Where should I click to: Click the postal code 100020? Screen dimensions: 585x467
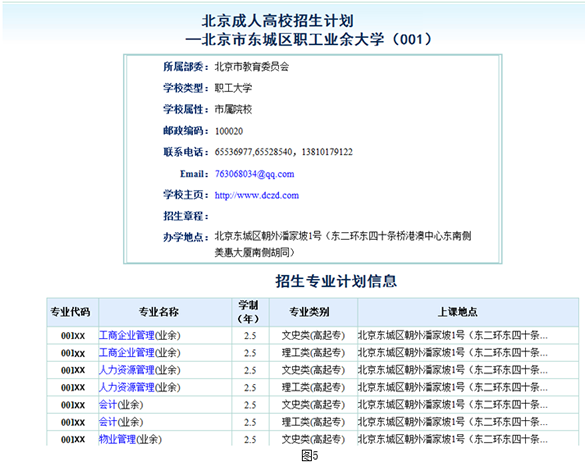229,131
